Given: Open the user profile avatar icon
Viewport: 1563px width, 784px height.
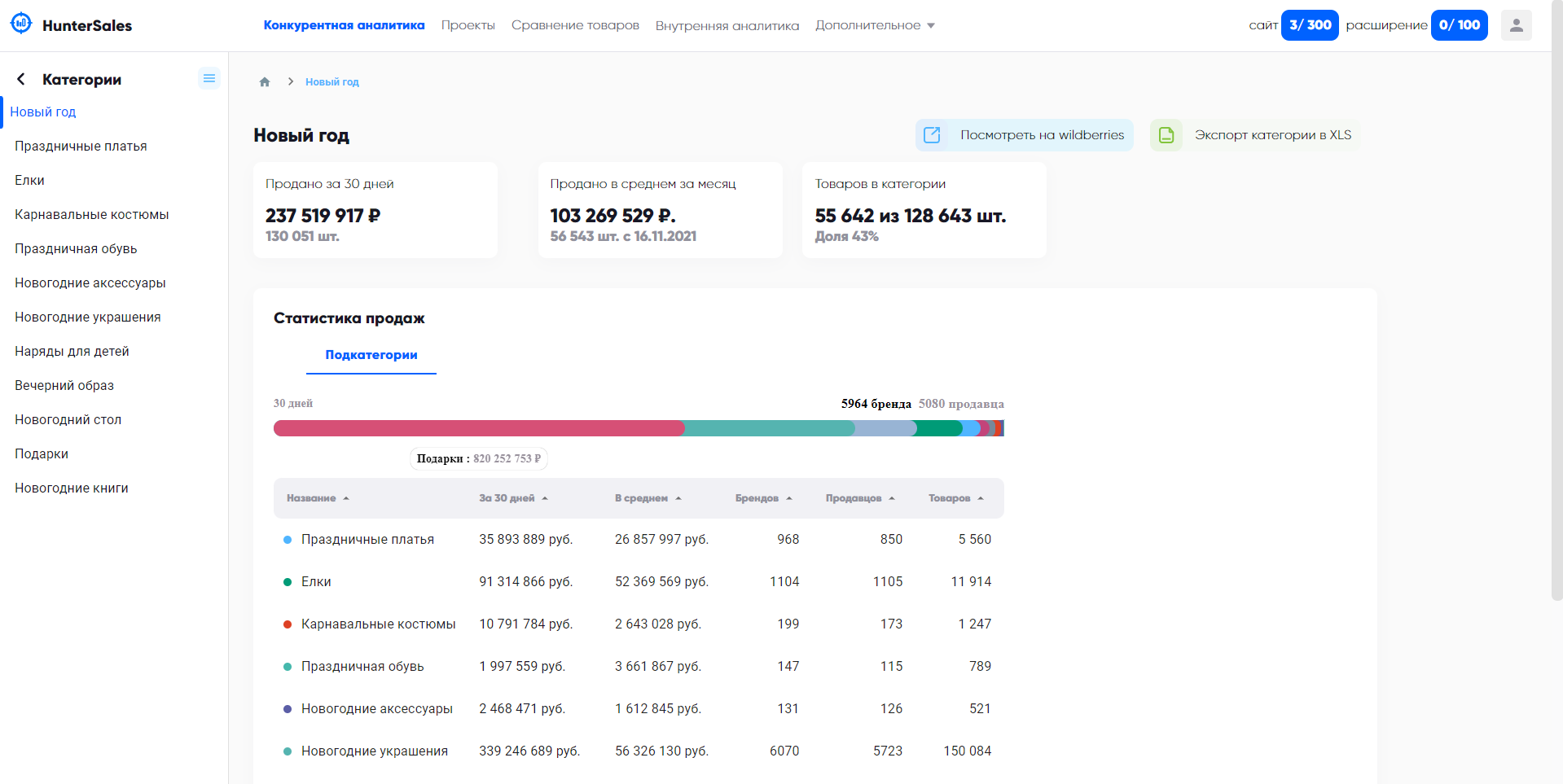Looking at the screenshot, I should pos(1516,25).
